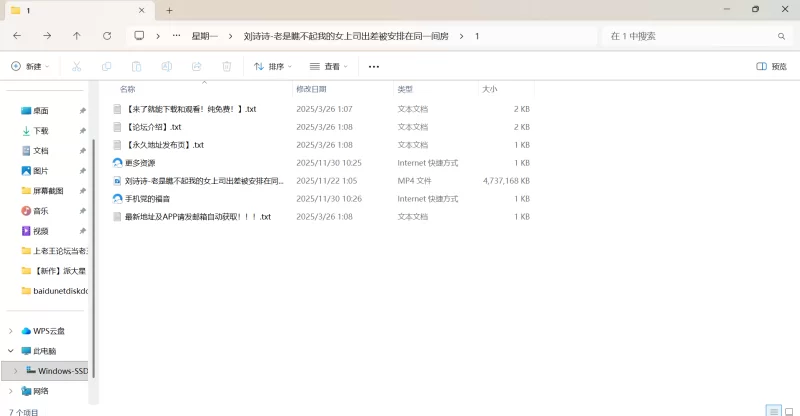This screenshot has width=800, height=416.
Task: Click the 在 1 中搜索 search box
Action: (x=690, y=36)
